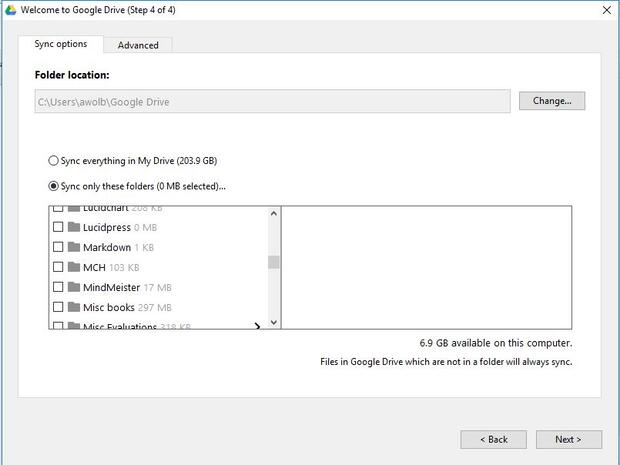The image size is (620, 465).
Task: Switch to the Advanced tab
Action: [138, 45]
